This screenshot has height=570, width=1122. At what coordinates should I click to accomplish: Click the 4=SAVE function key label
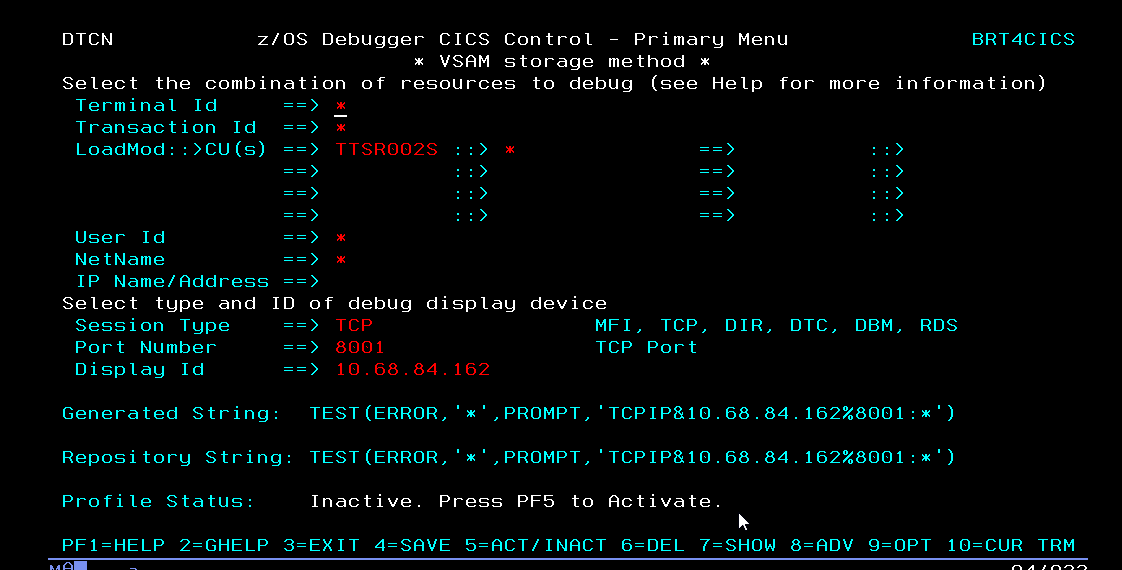click(x=412, y=546)
